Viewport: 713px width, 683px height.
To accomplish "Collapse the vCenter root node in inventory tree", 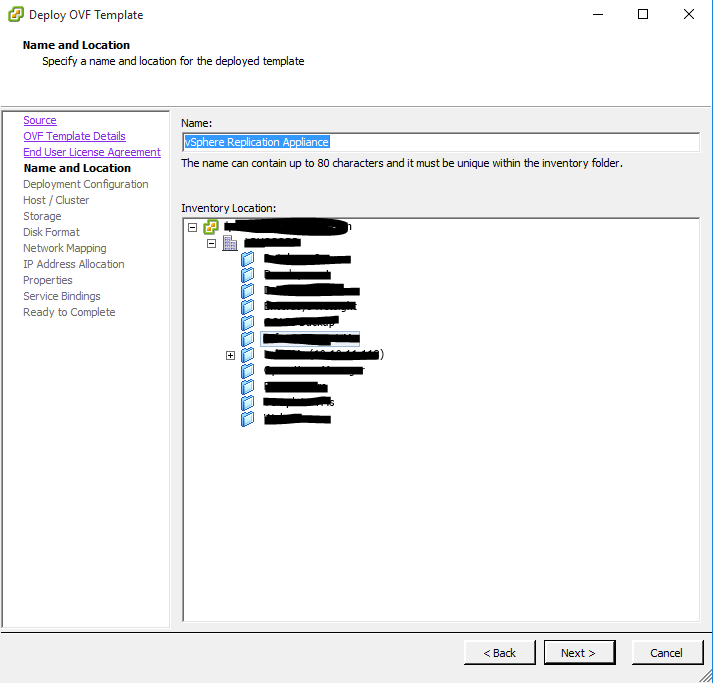I will pyautogui.click(x=192, y=227).
